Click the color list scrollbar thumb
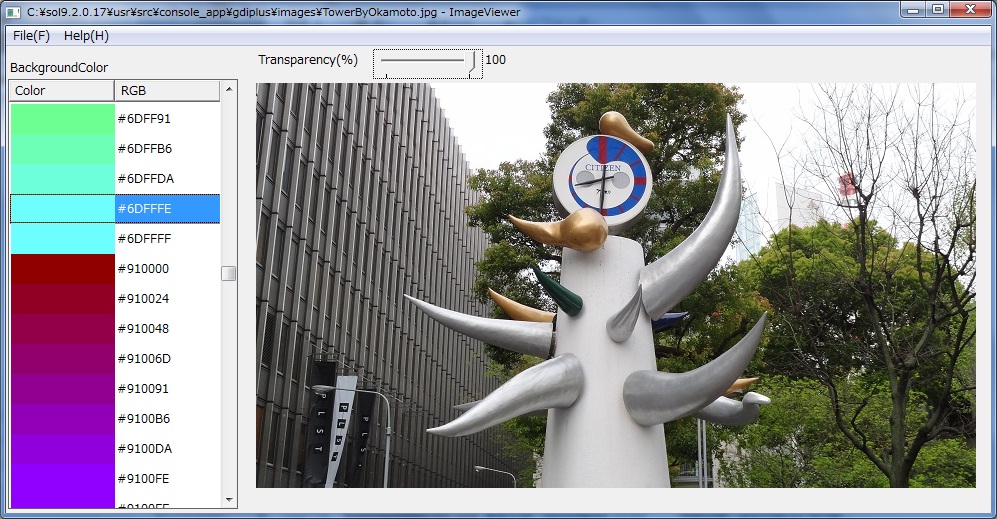Screen dimensions: 997x519 tap(229, 273)
